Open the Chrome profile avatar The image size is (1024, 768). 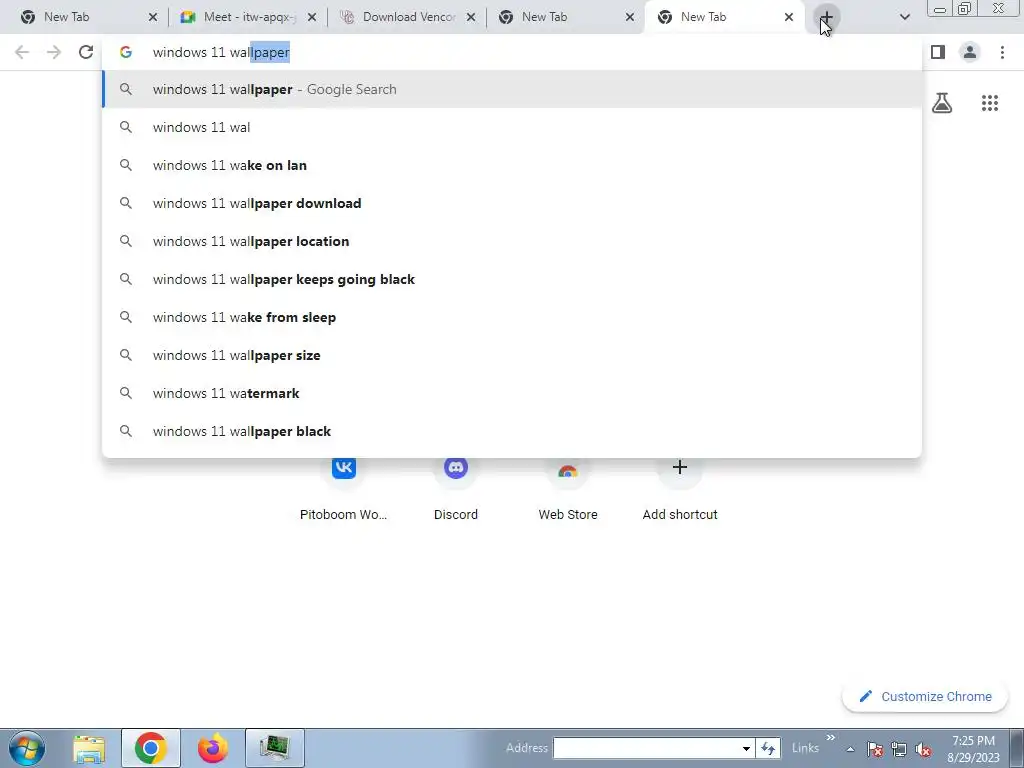point(970,52)
